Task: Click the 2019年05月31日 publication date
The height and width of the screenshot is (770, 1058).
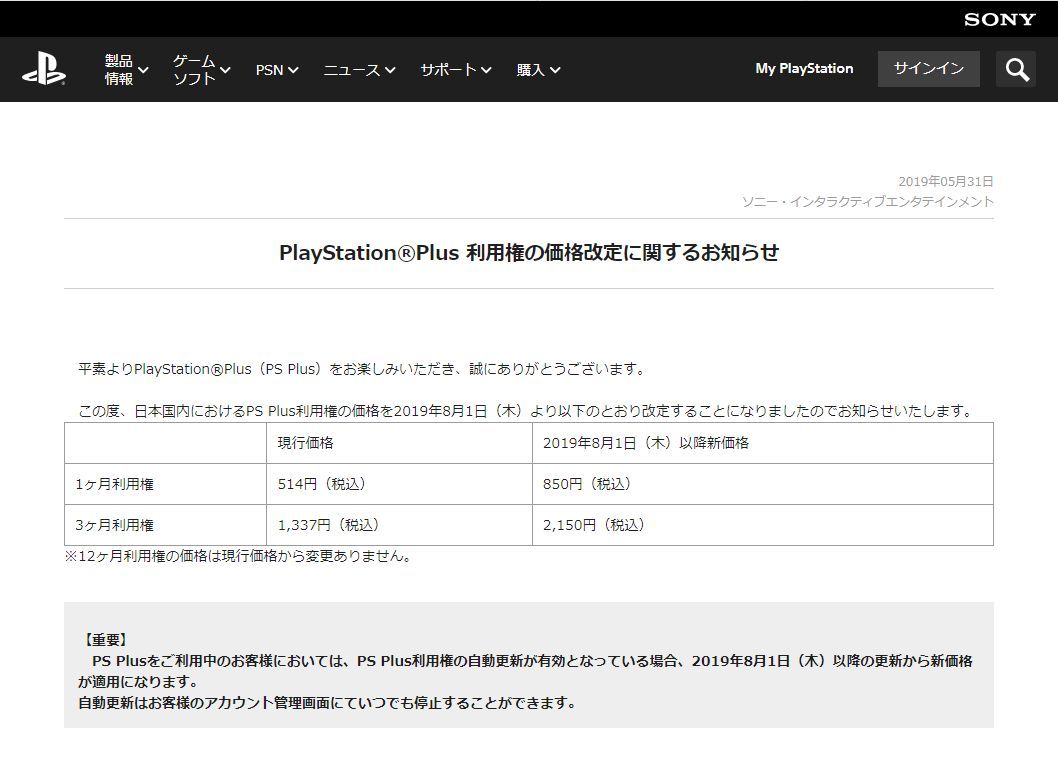Action: [945, 181]
